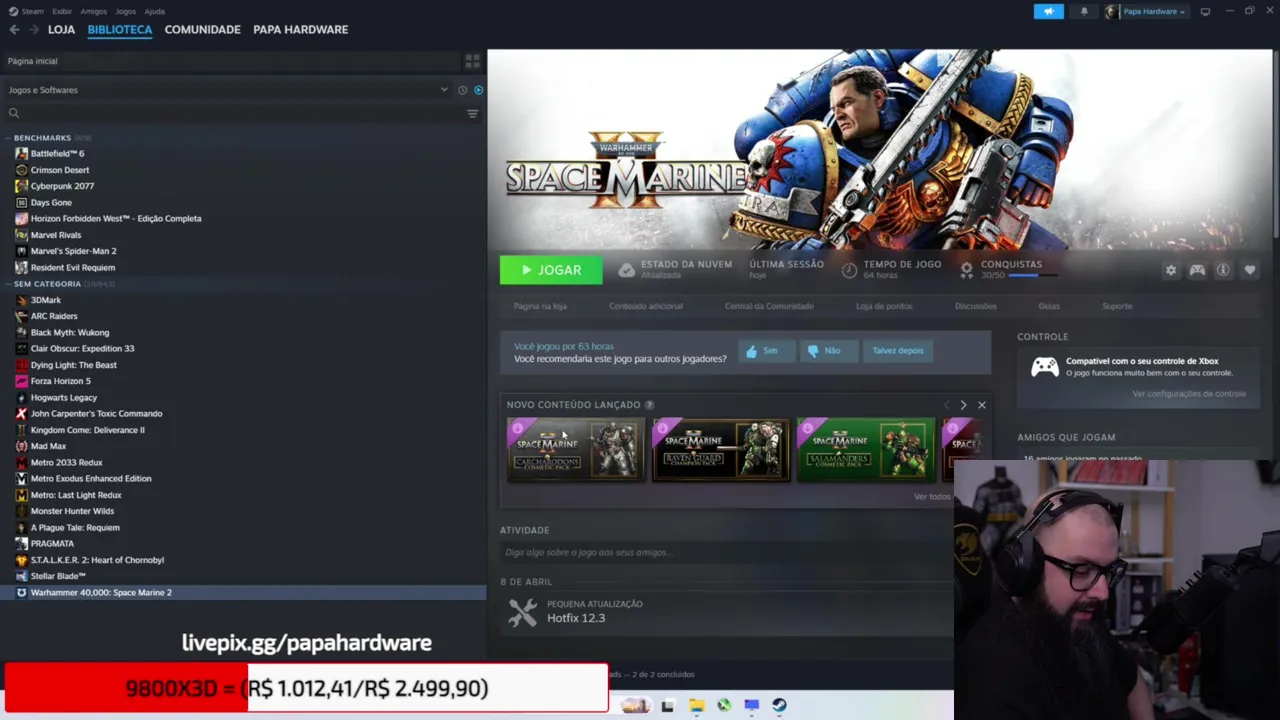
Task: Add Space Marine 2 to favorites heart
Action: pos(1250,270)
